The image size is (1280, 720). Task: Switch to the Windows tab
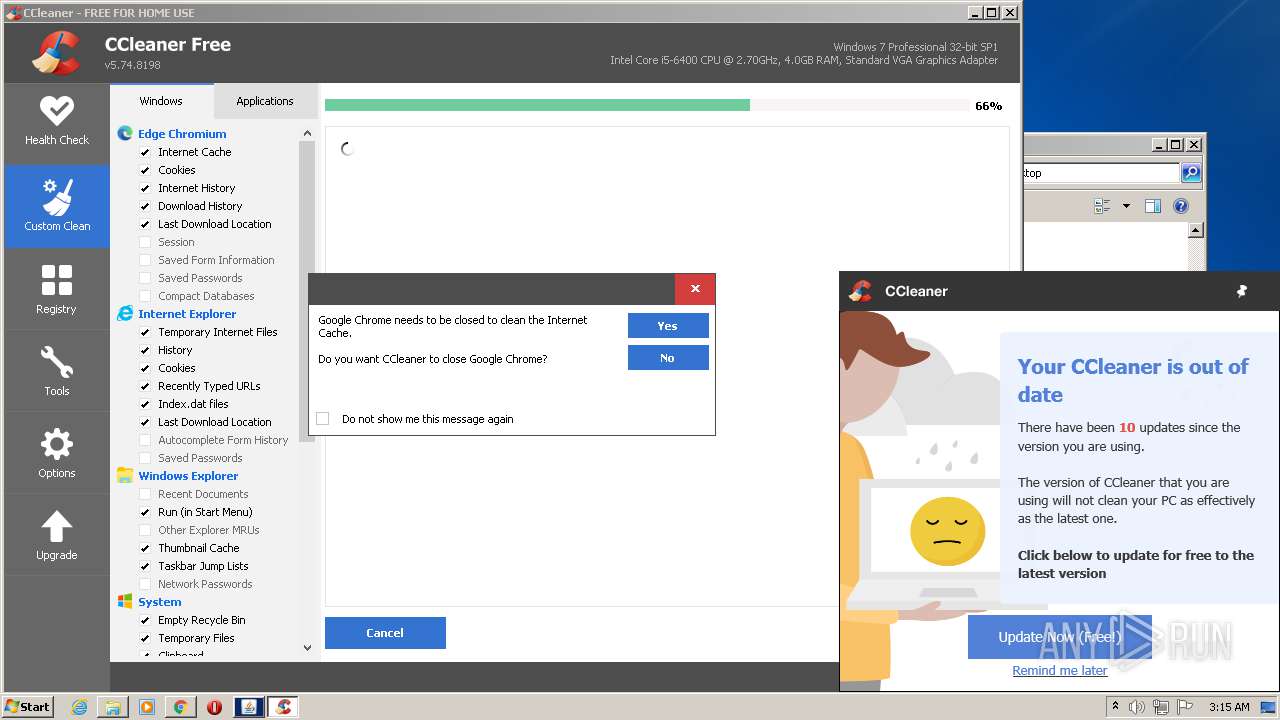tap(161, 101)
